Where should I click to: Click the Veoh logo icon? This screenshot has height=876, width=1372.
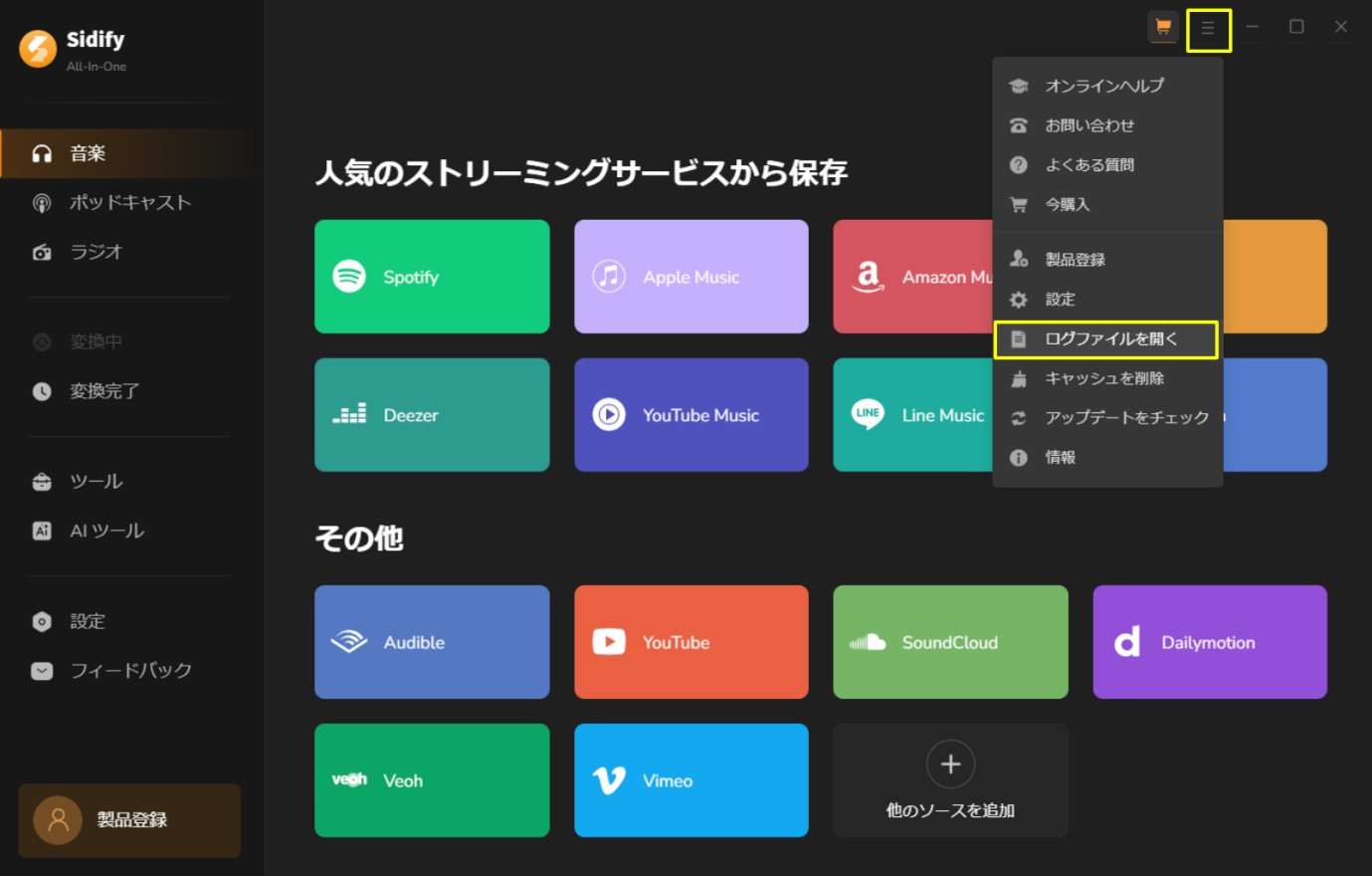coord(349,779)
